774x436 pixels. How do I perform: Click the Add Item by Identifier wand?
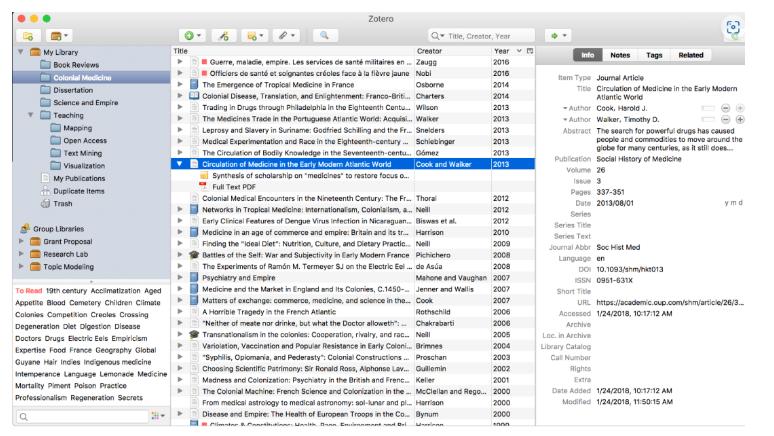[224, 36]
